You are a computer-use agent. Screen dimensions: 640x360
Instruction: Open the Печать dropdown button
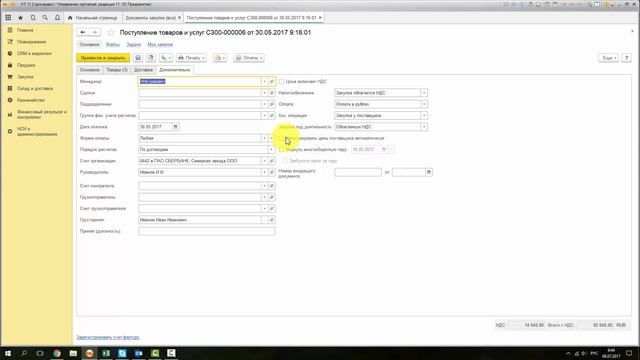click(x=191, y=58)
